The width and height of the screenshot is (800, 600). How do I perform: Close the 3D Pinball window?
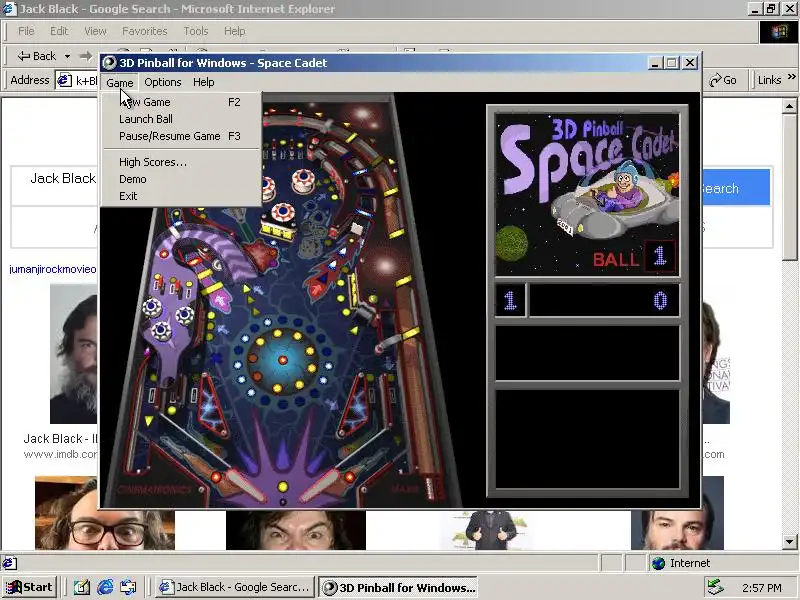(x=690, y=63)
